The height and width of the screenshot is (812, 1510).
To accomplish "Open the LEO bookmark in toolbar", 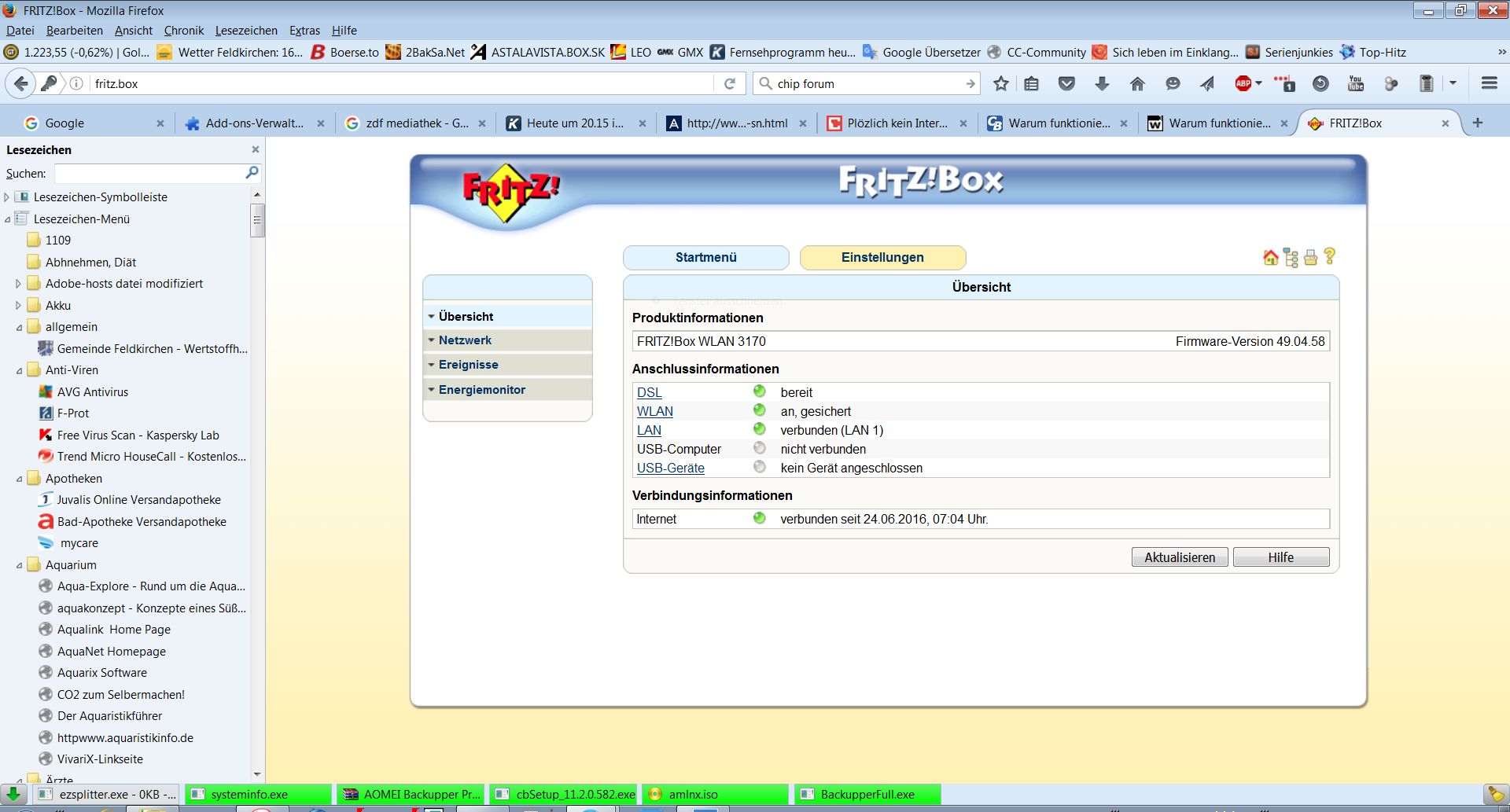I will (x=631, y=52).
